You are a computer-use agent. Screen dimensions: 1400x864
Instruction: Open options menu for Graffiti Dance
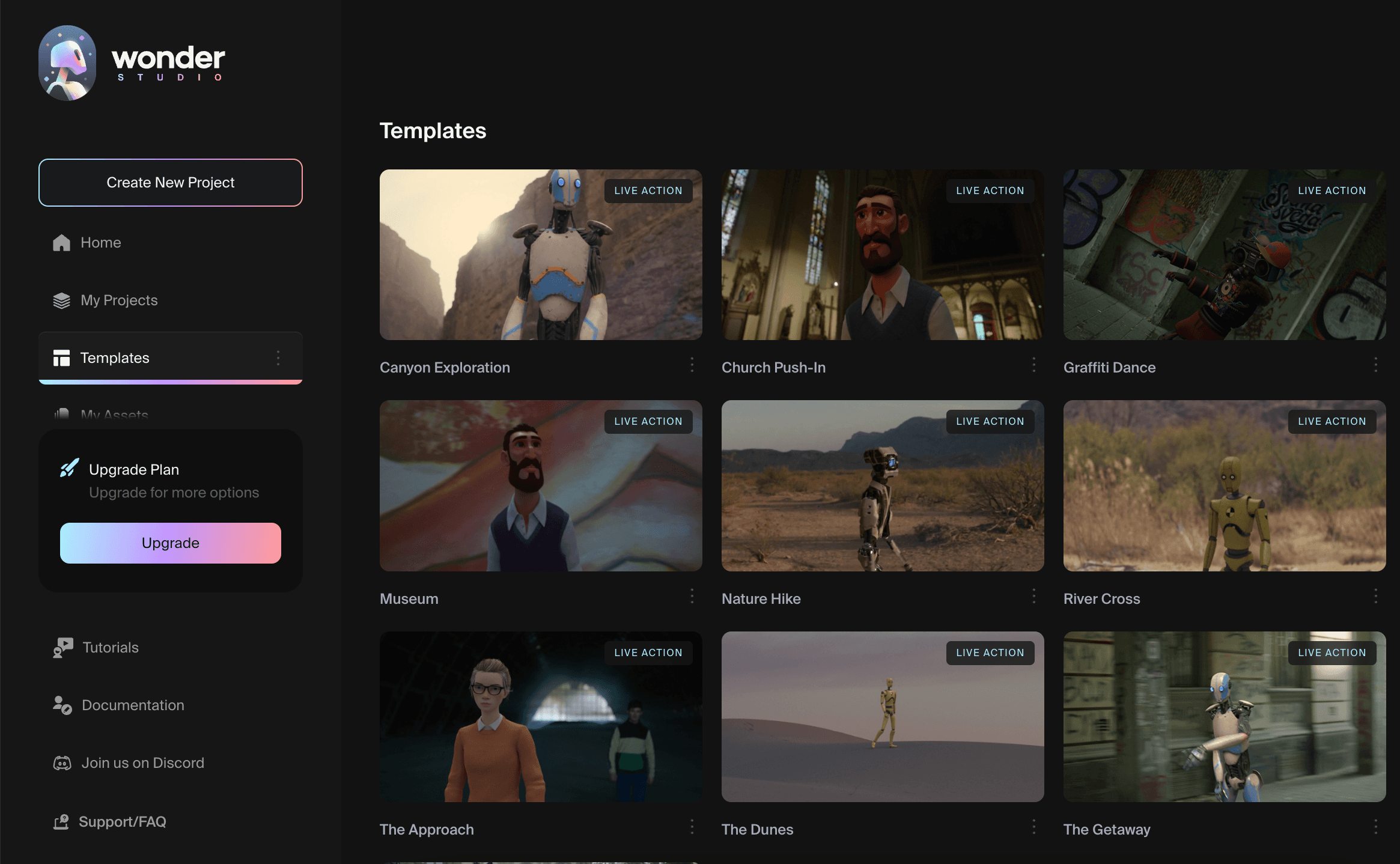1376,365
